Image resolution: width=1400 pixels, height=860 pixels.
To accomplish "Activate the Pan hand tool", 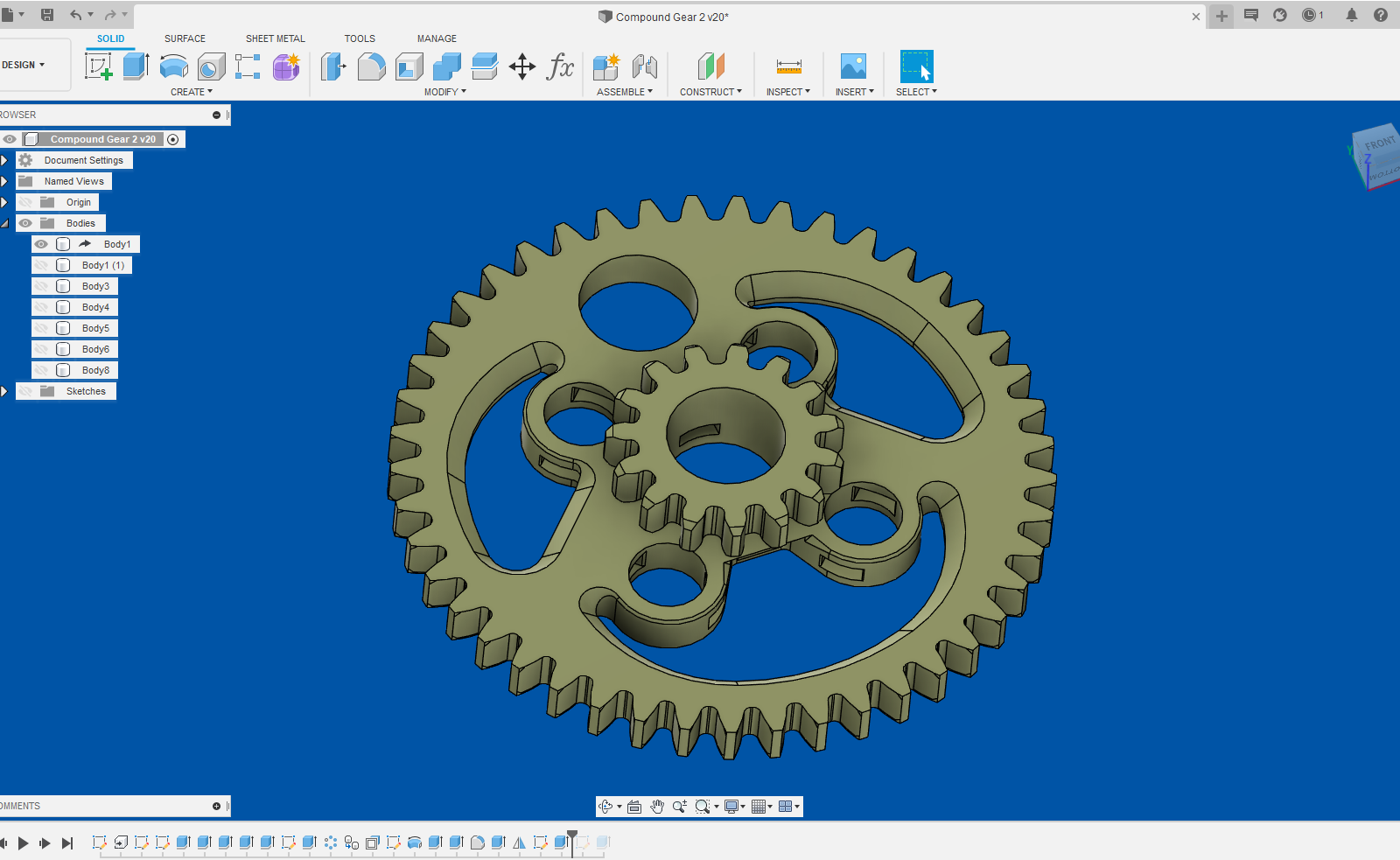I will 657,807.
